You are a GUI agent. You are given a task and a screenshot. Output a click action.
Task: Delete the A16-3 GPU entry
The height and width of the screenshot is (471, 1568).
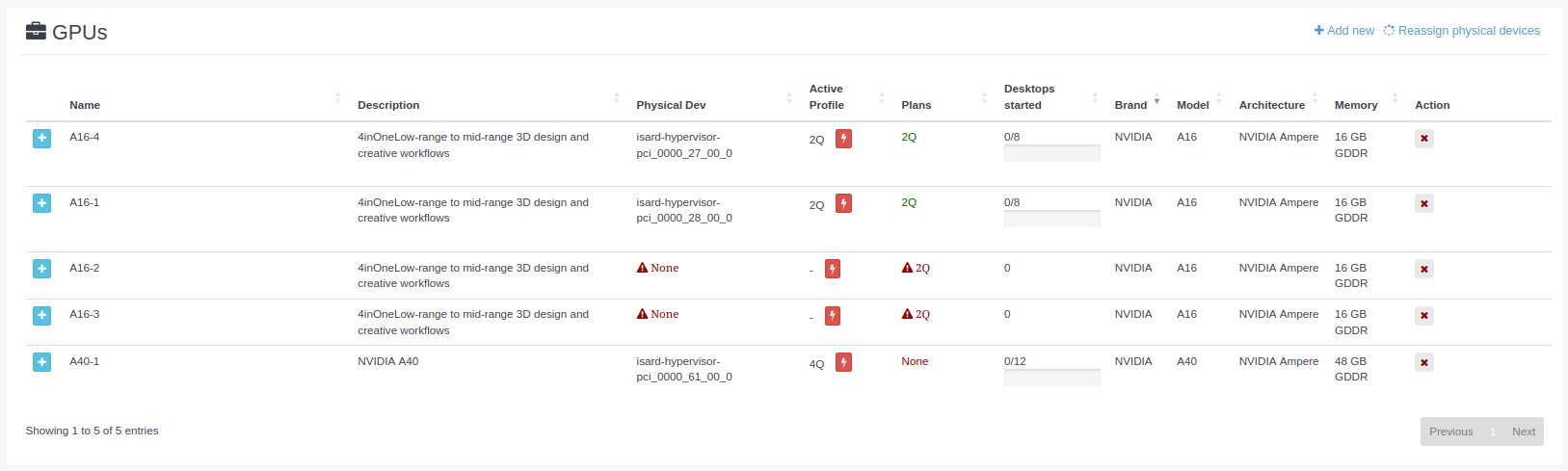click(1423, 316)
